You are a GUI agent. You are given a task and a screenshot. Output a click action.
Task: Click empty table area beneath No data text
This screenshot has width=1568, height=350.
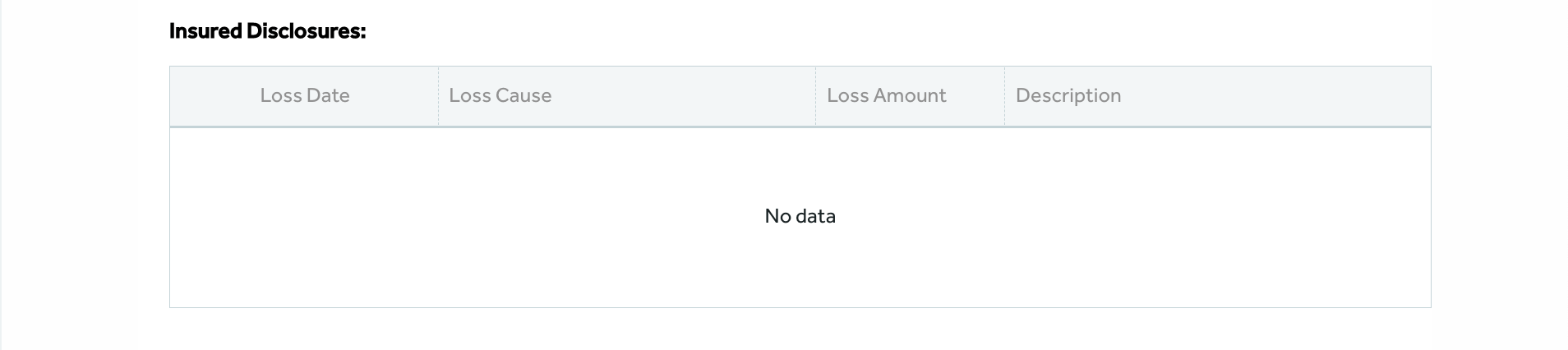click(800, 267)
